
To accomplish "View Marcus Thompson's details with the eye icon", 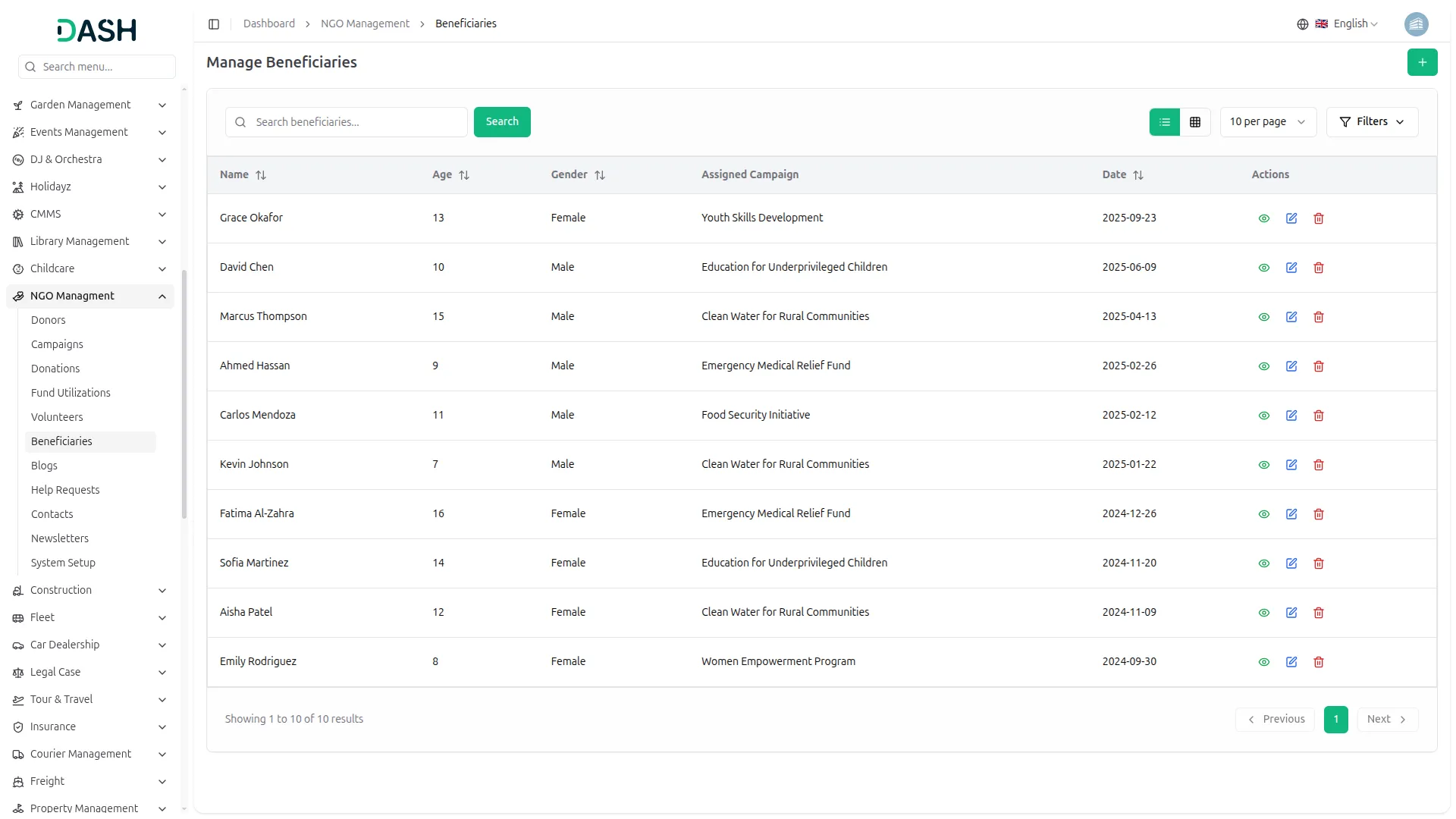I will [1263, 317].
